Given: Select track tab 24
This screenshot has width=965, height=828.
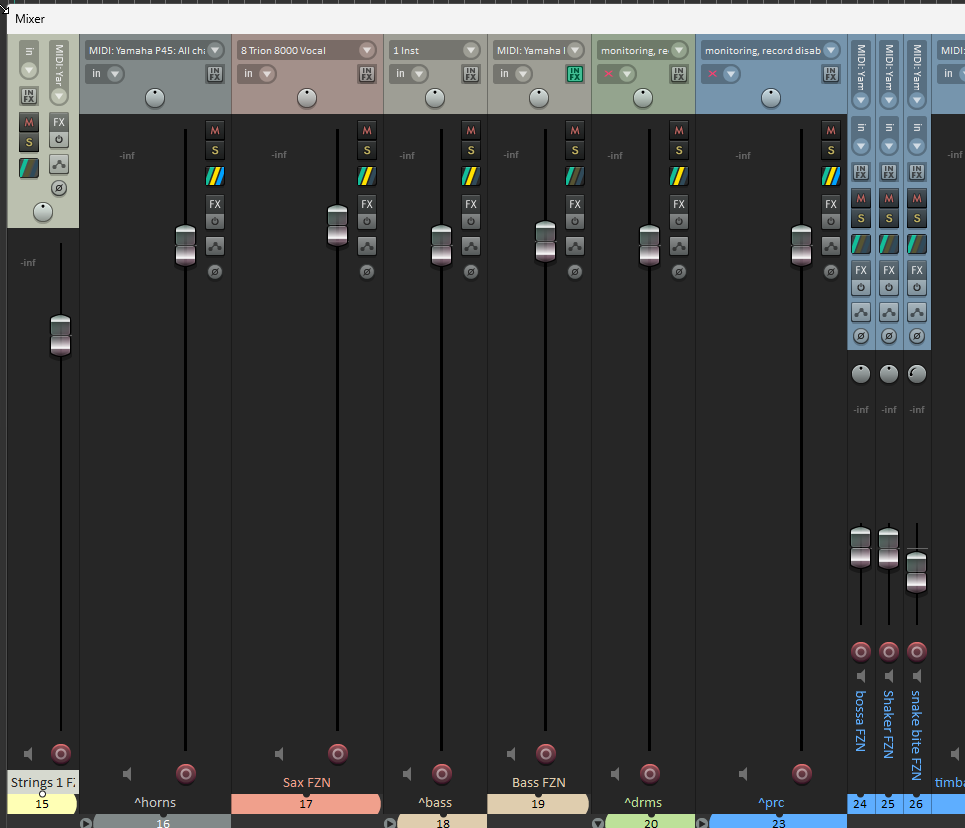Looking at the screenshot, I should pyautogui.click(x=860, y=804).
